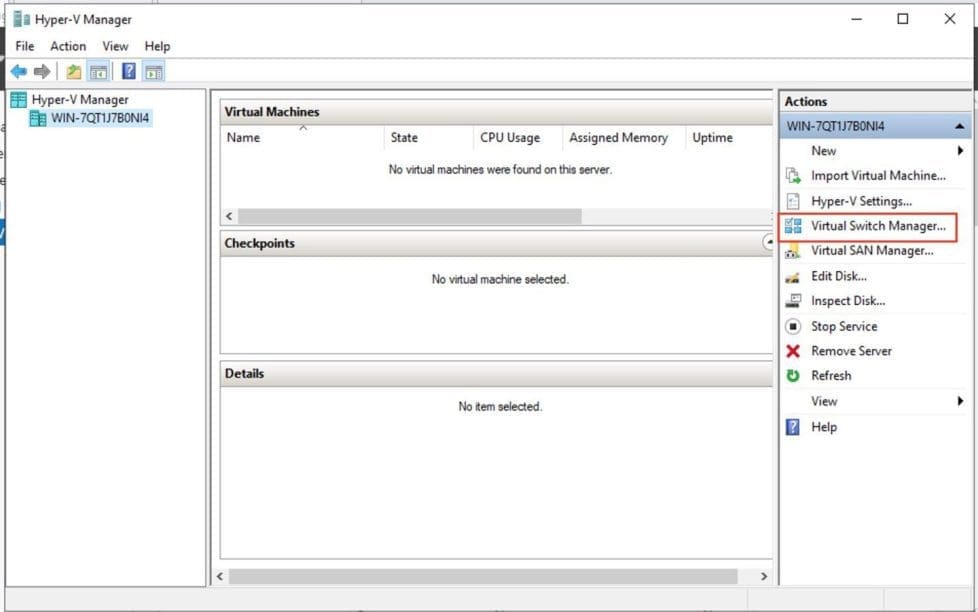Collapse the Checkpoints panel chevron
The height and width of the screenshot is (612, 978).
(x=768, y=243)
